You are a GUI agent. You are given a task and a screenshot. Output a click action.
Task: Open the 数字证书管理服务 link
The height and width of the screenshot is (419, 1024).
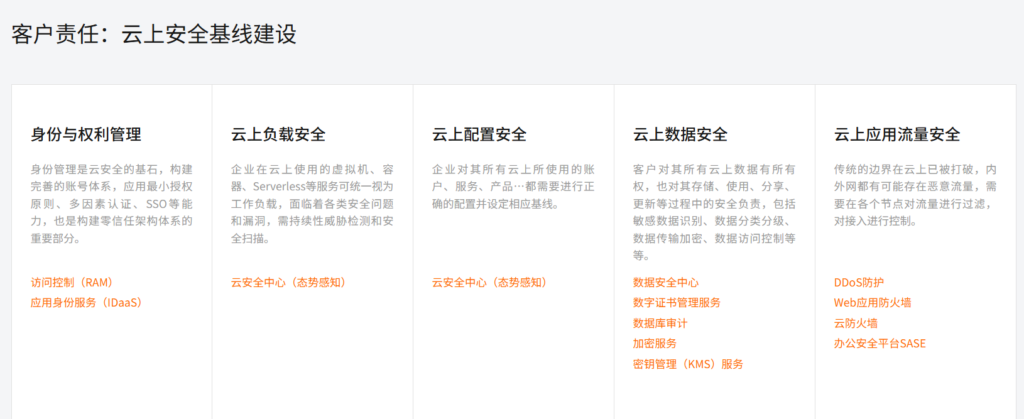click(677, 302)
